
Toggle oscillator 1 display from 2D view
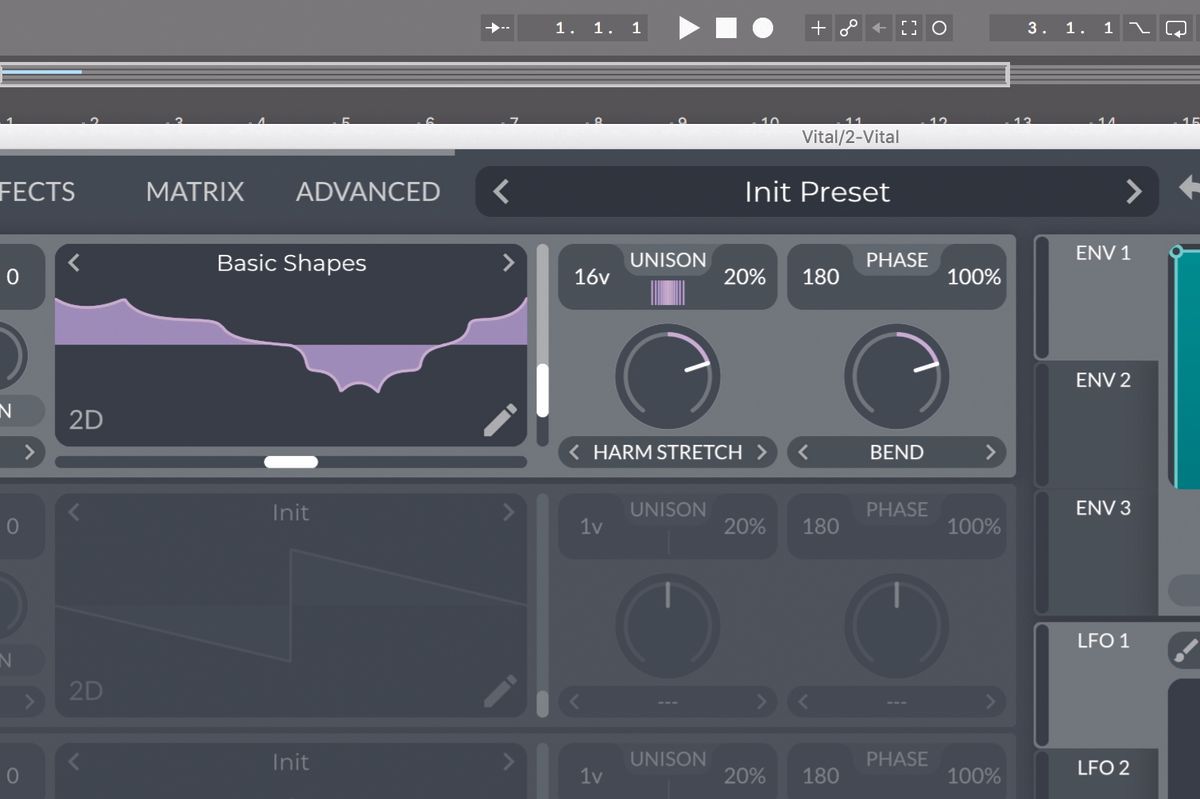click(85, 419)
